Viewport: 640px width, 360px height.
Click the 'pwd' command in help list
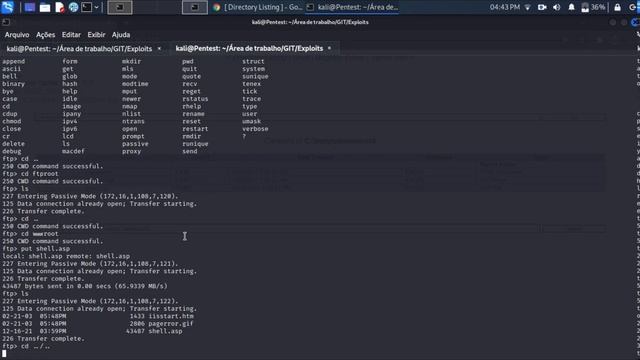pos(188,61)
